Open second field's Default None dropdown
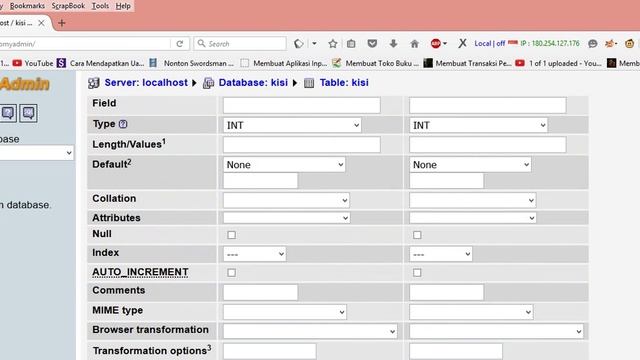 coord(470,164)
